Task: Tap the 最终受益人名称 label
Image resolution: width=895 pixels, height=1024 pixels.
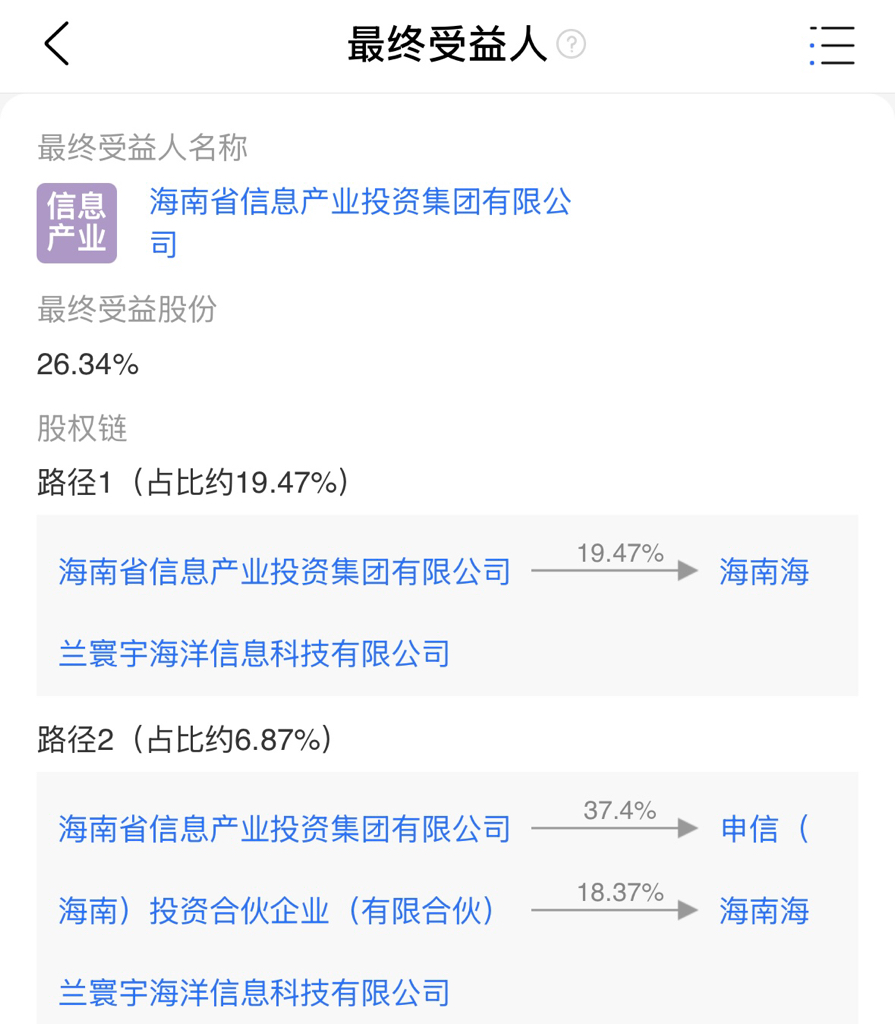Action: point(142,149)
